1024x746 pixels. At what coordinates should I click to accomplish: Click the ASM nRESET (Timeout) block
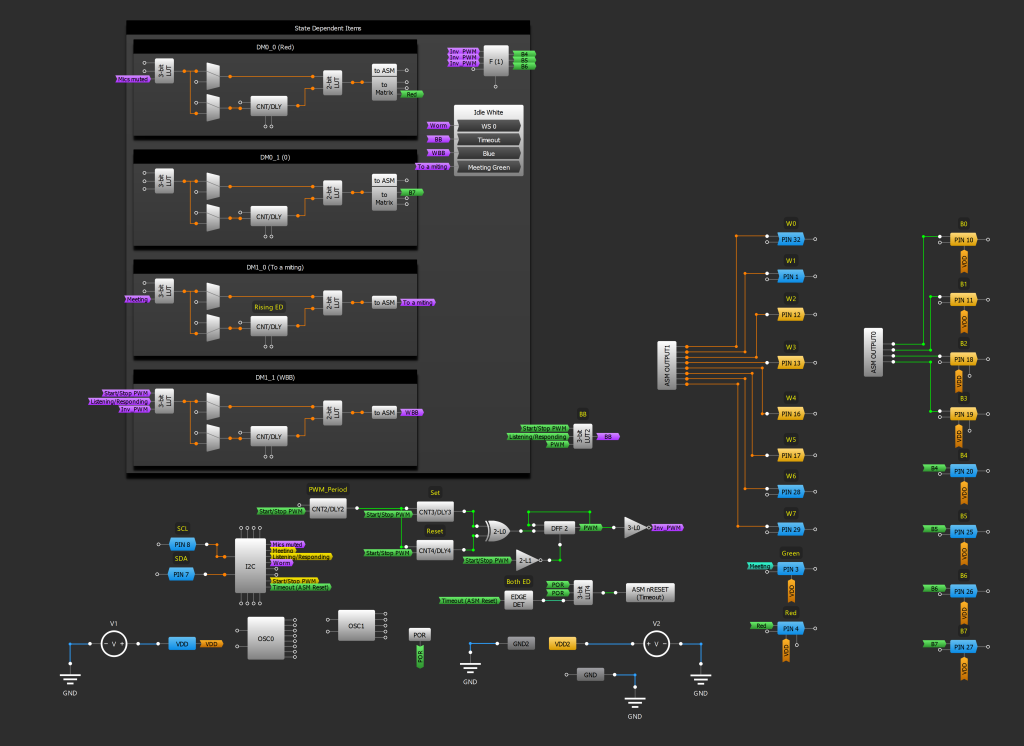tap(650, 592)
